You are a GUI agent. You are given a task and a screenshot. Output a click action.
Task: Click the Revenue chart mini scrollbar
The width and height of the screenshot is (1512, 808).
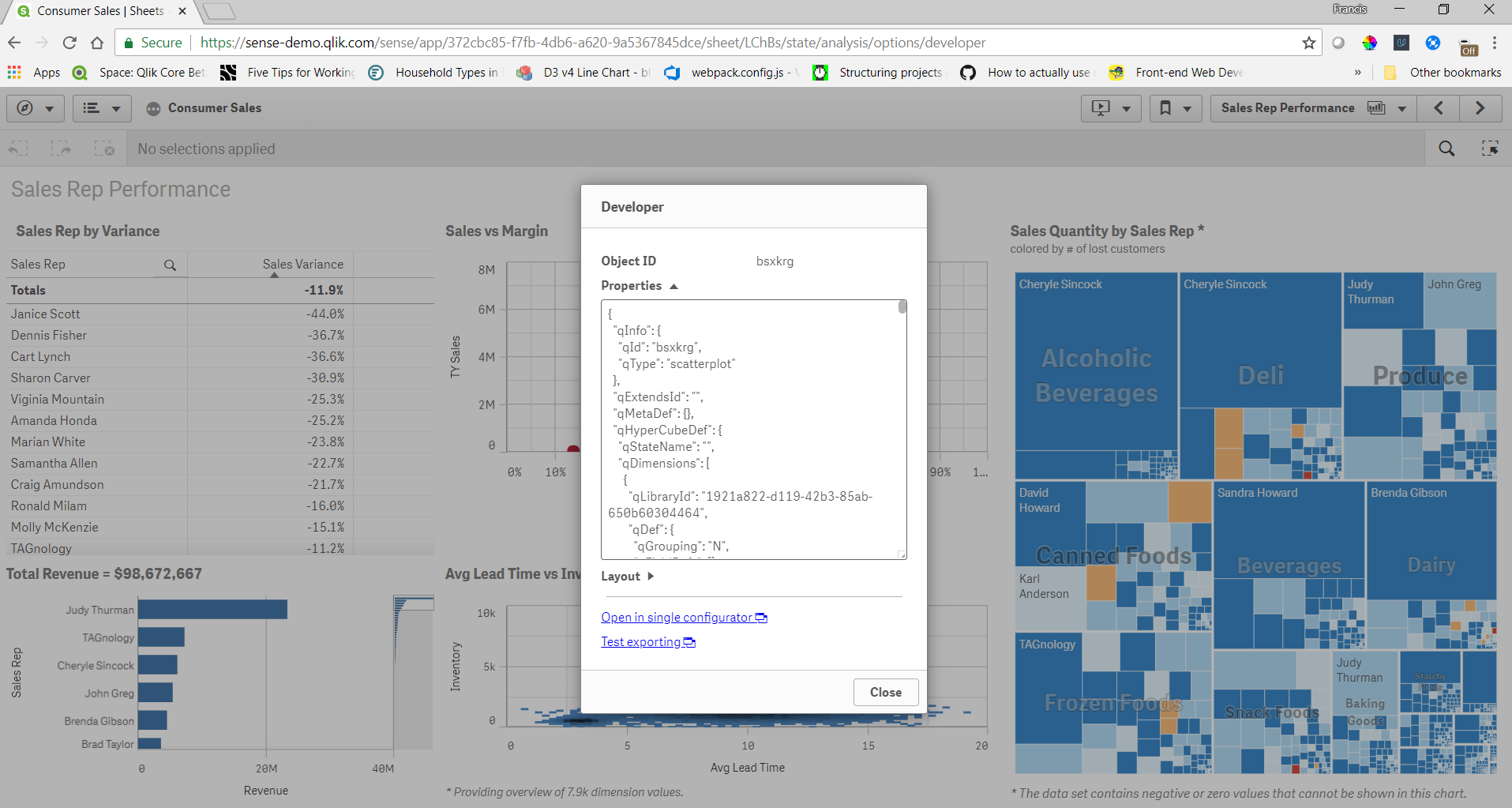[414, 604]
